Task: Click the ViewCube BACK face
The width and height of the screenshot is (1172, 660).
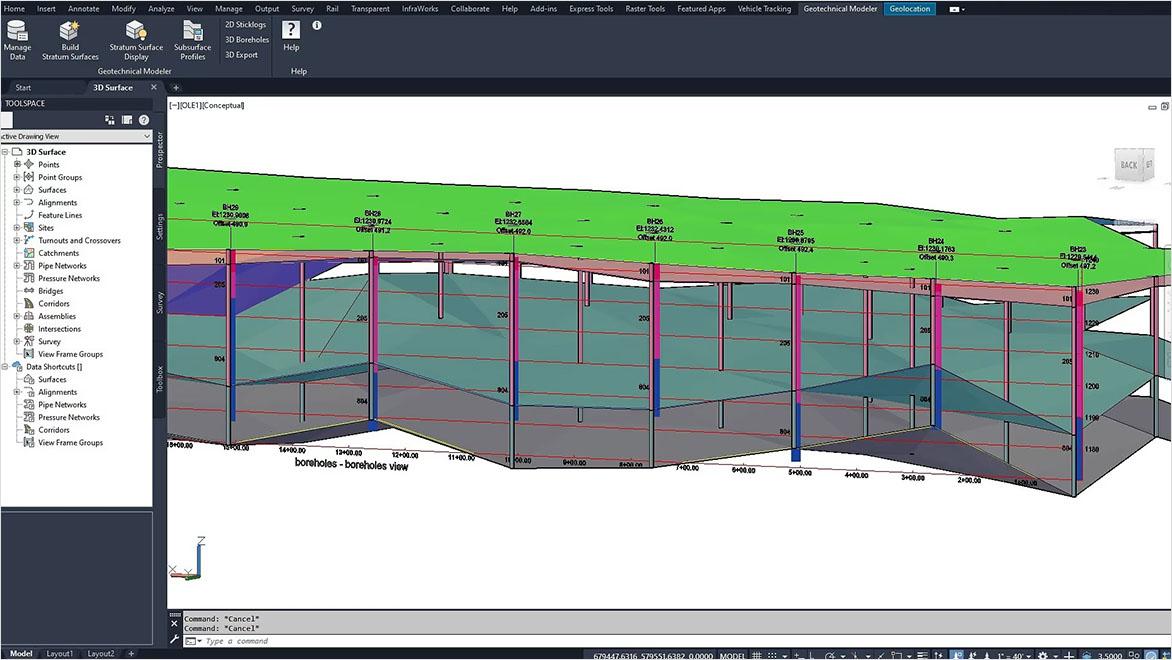Action: [x=1129, y=165]
